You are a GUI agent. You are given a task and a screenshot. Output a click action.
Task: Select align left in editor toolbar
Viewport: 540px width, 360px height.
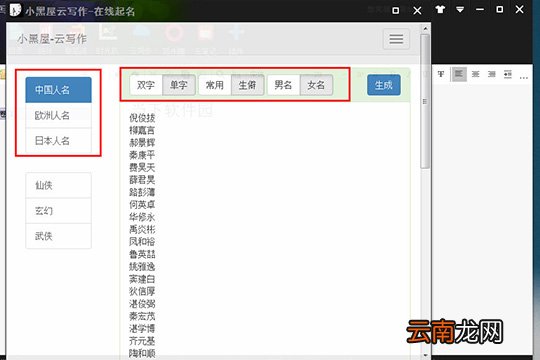click(459, 74)
